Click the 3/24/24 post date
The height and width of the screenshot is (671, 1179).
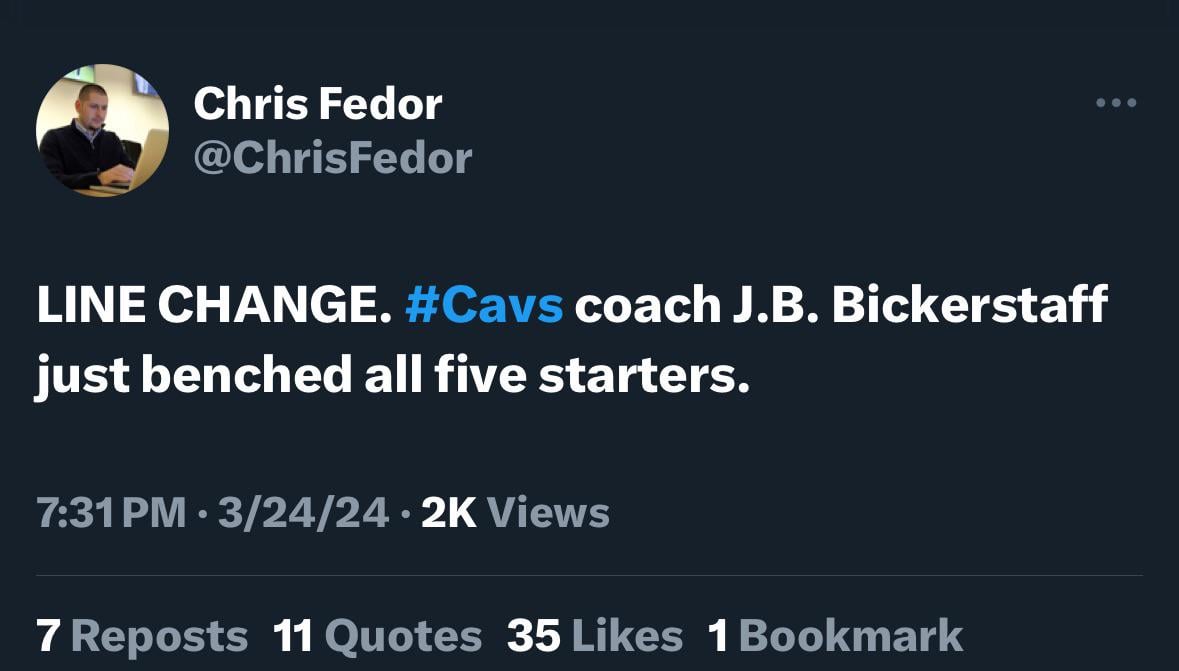303,513
